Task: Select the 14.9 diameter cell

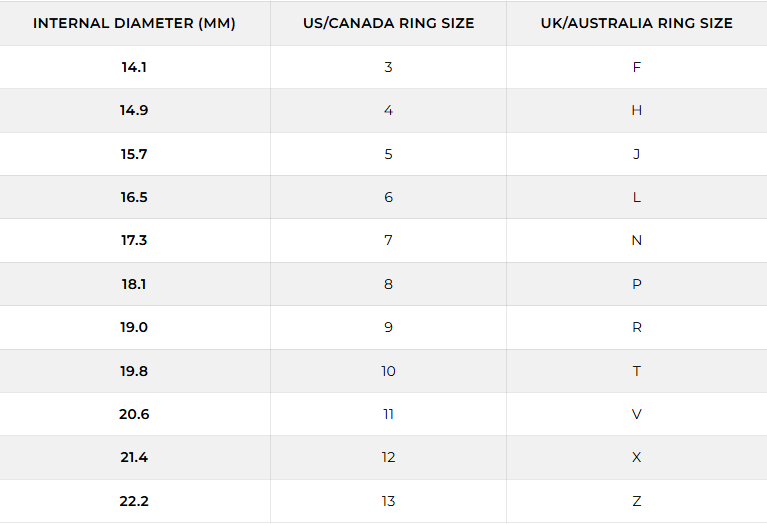Action: tap(134, 110)
